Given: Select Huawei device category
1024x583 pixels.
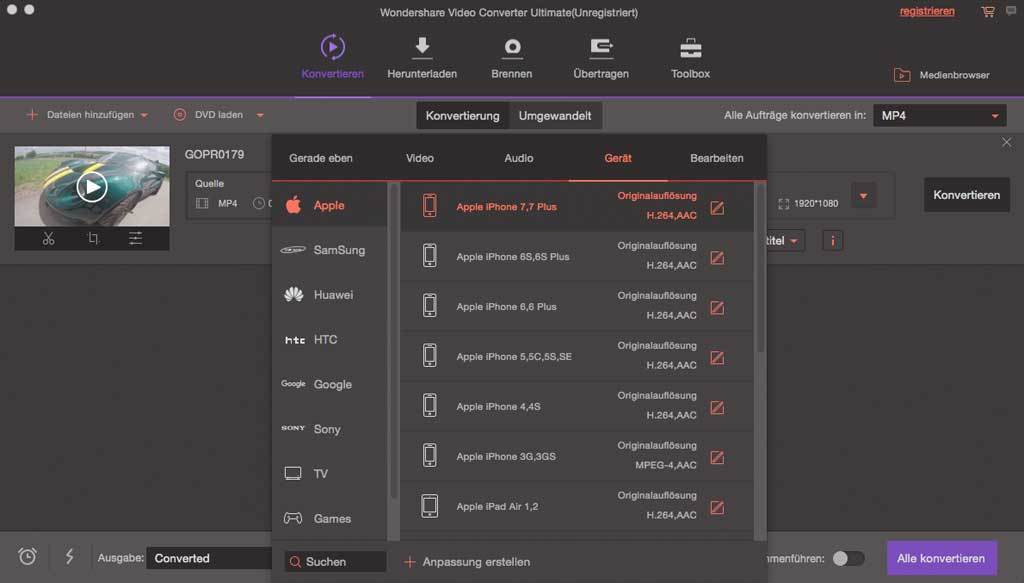Looking at the screenshot, I should [330, 294].
